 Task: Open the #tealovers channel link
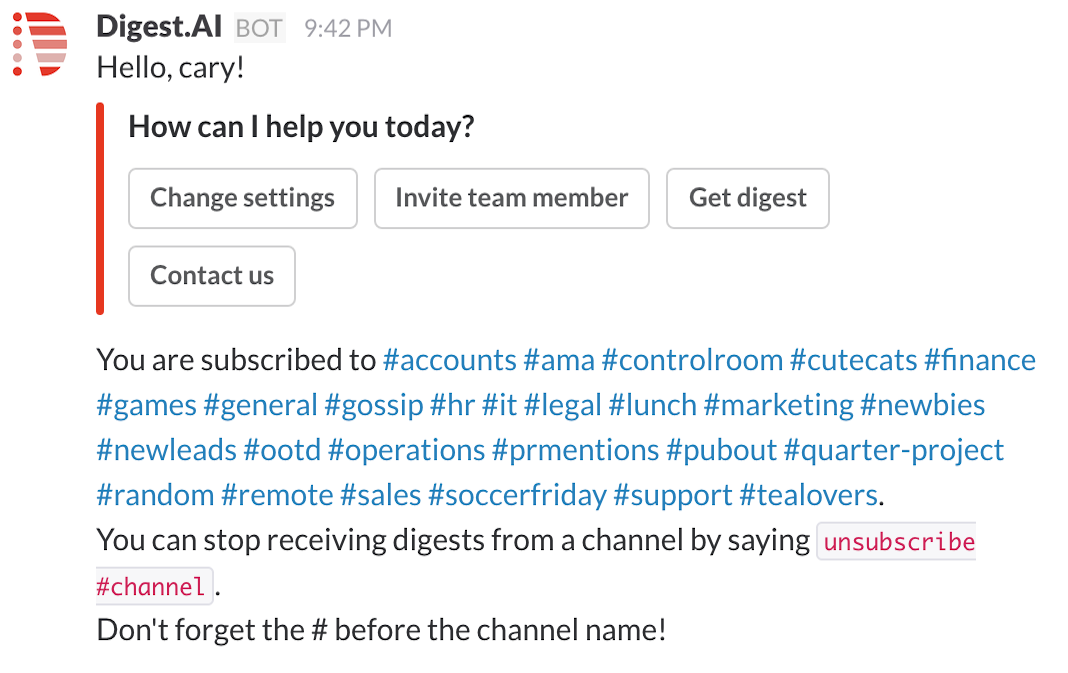coord(808,495)
